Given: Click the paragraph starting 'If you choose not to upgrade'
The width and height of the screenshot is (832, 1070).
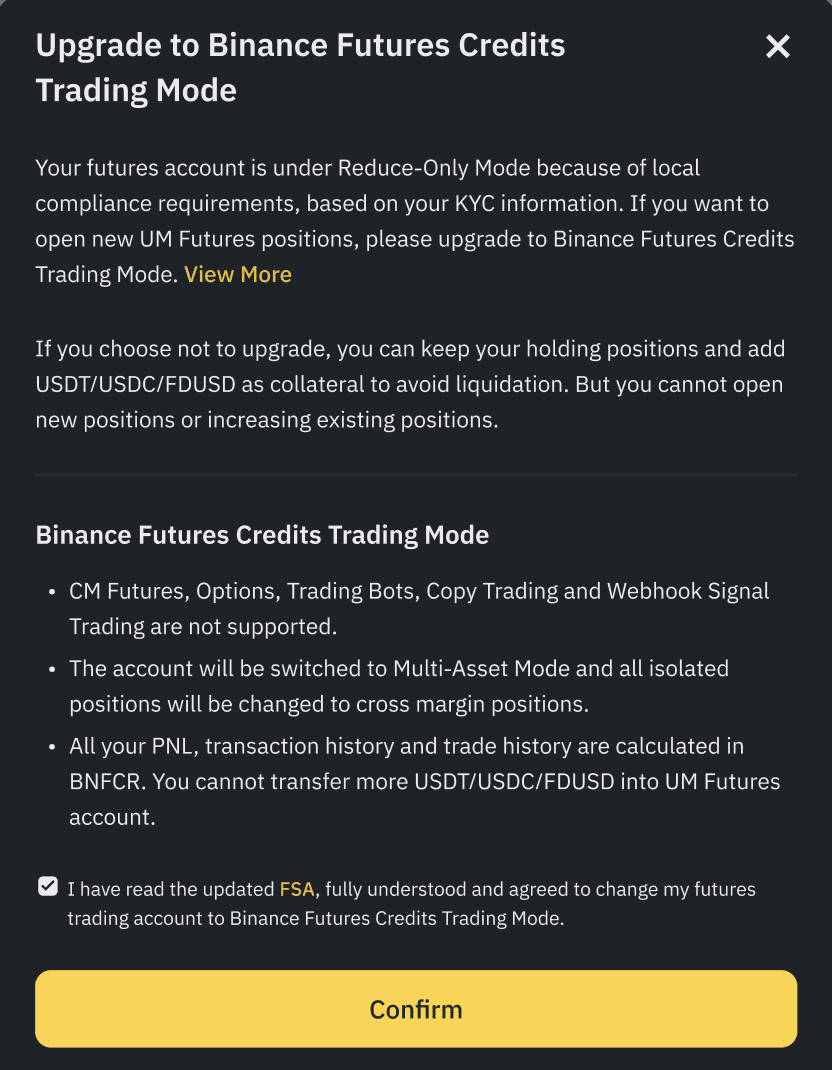Looking at the screenshot, I should [x=410, y=384].
